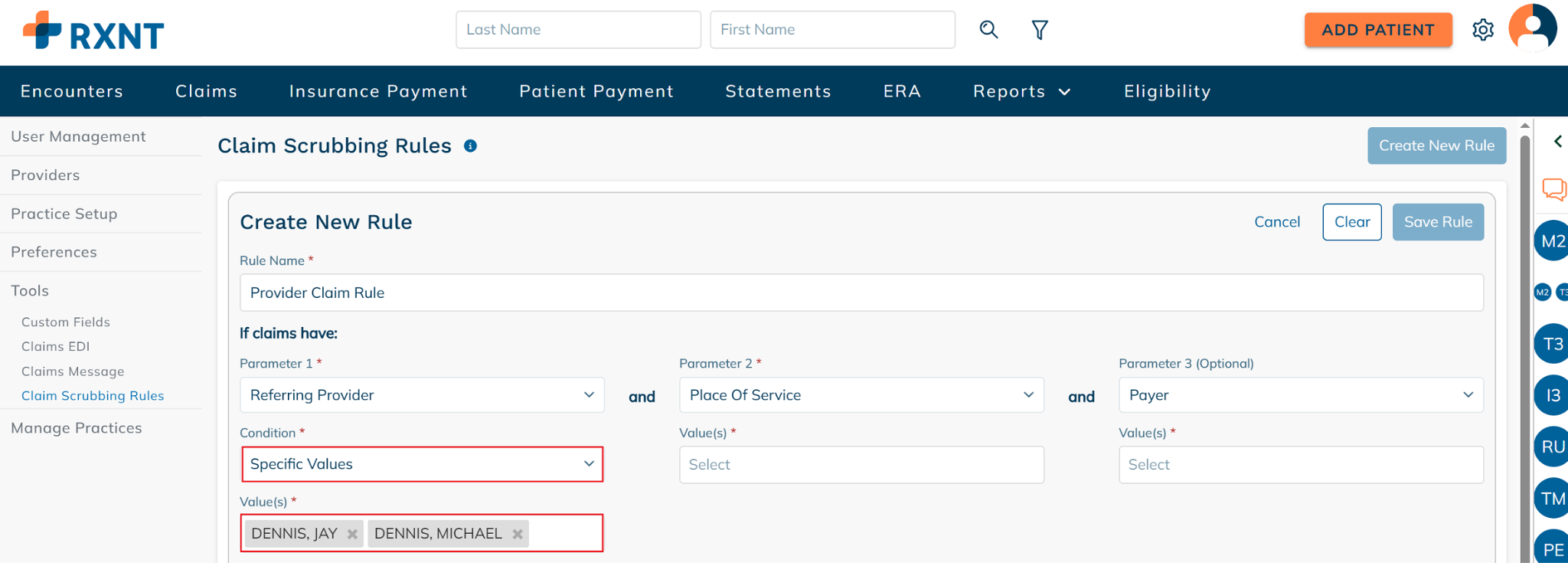Click the RXNT logo

(x=93, y=31)
